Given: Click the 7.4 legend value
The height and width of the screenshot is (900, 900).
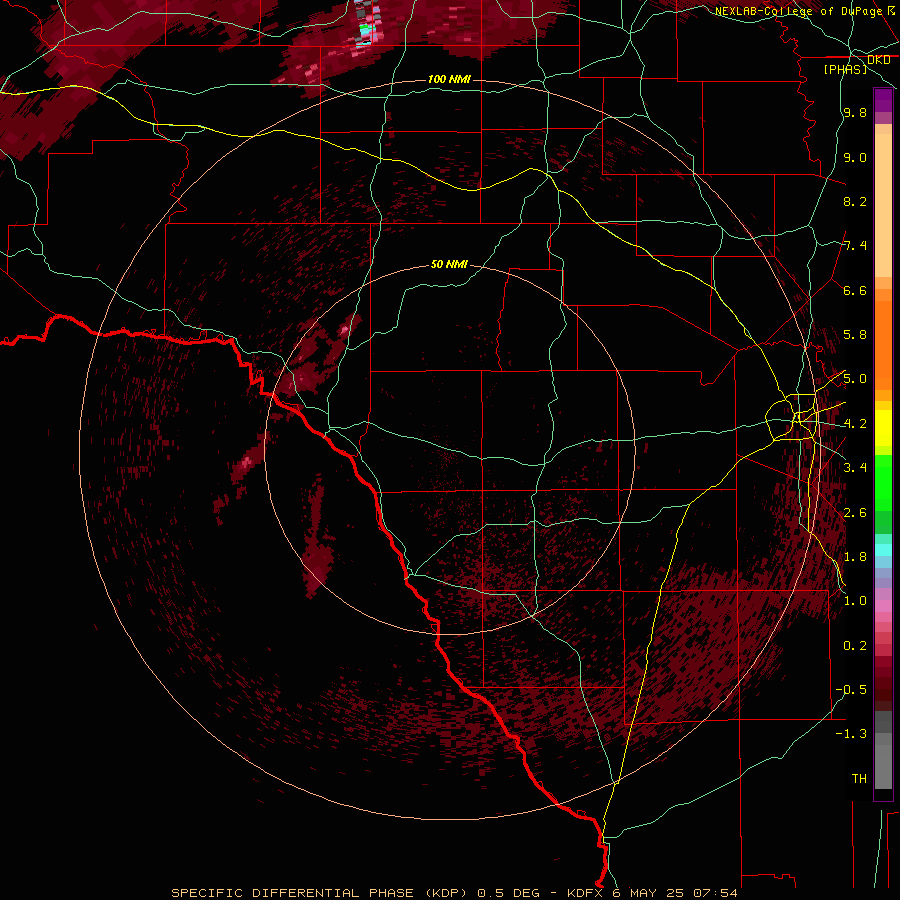Looking at the screenshot, I should 855,246.
